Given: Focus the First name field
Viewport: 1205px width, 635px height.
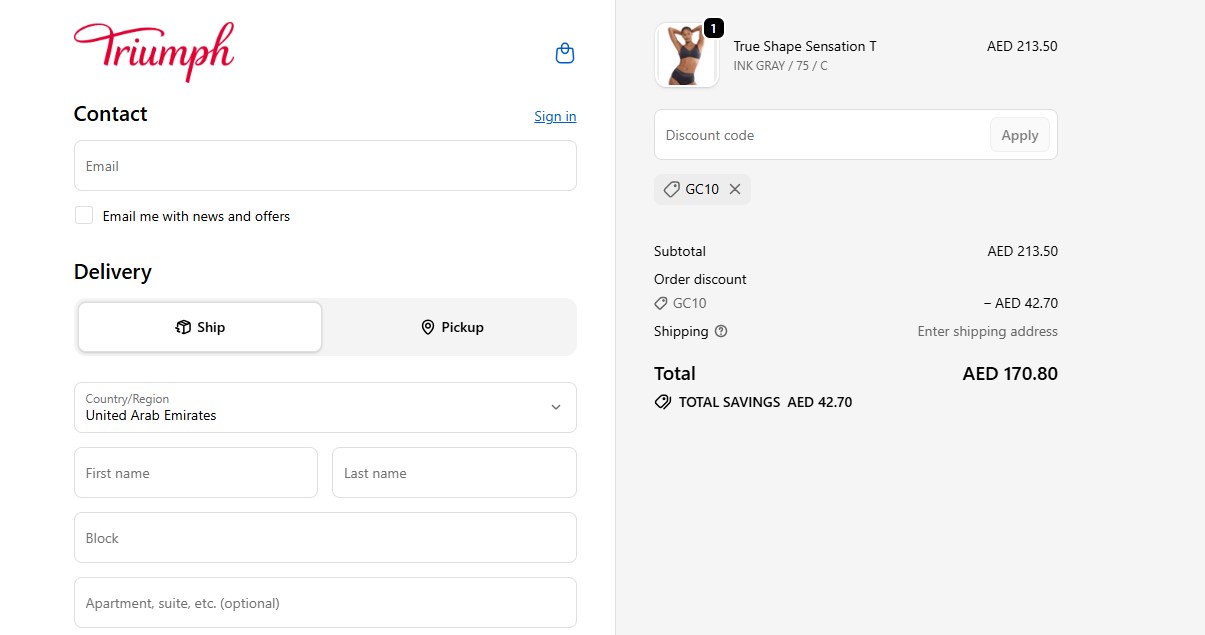Looking at the screenshot, I should [x=196, y=472].
